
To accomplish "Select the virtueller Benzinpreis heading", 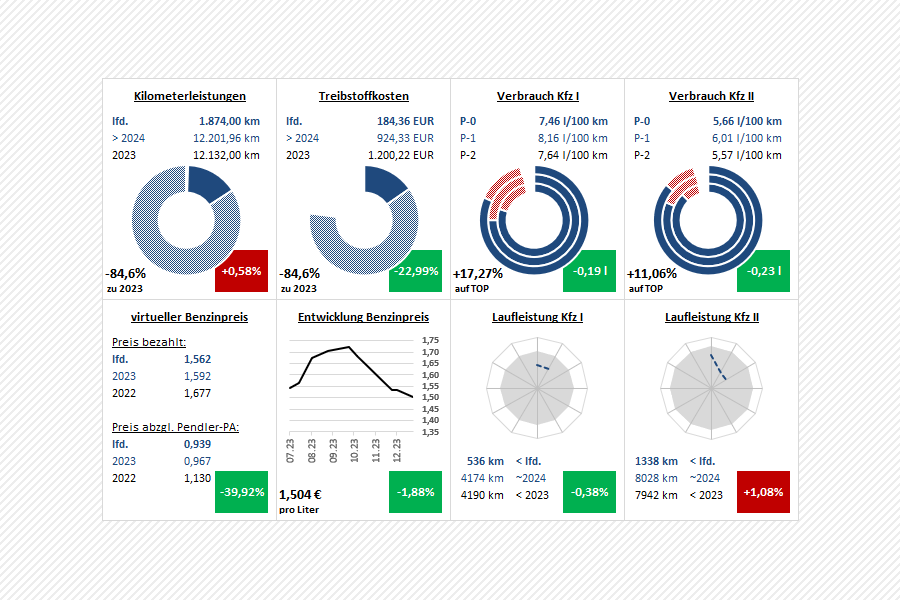I will tap(189, 317).
